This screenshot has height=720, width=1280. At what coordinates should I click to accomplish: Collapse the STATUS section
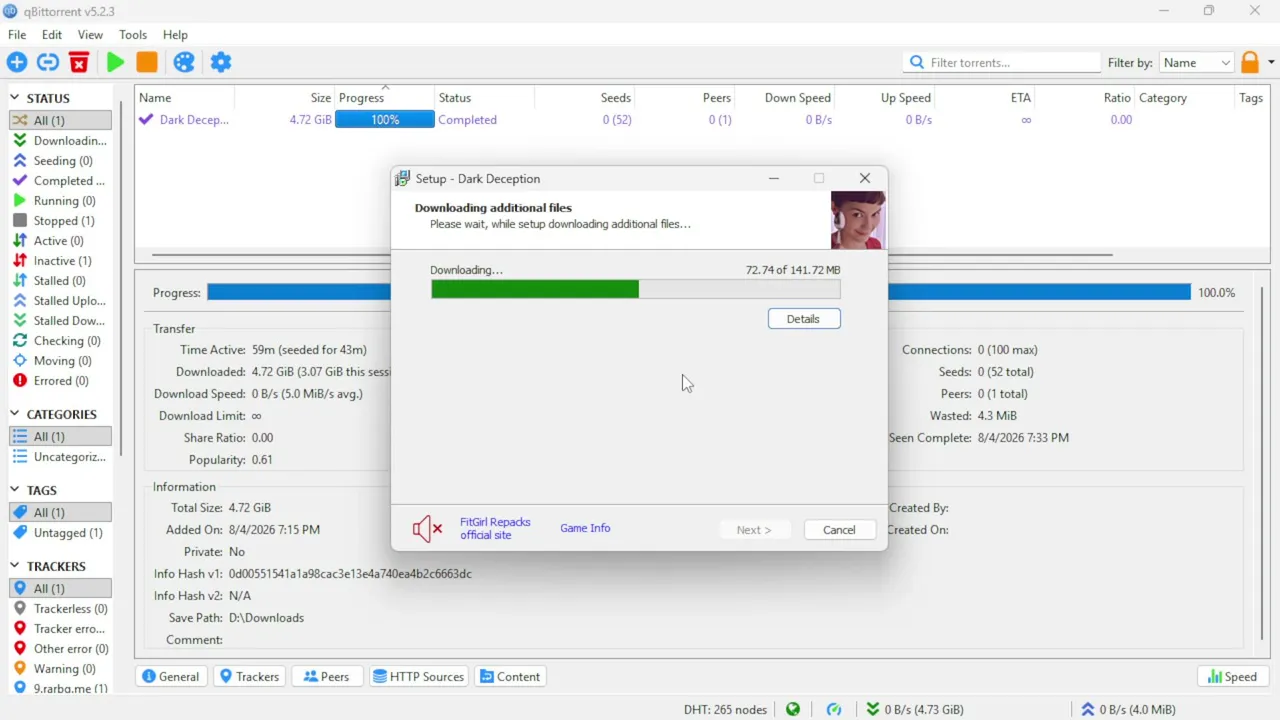pos(15,98)
